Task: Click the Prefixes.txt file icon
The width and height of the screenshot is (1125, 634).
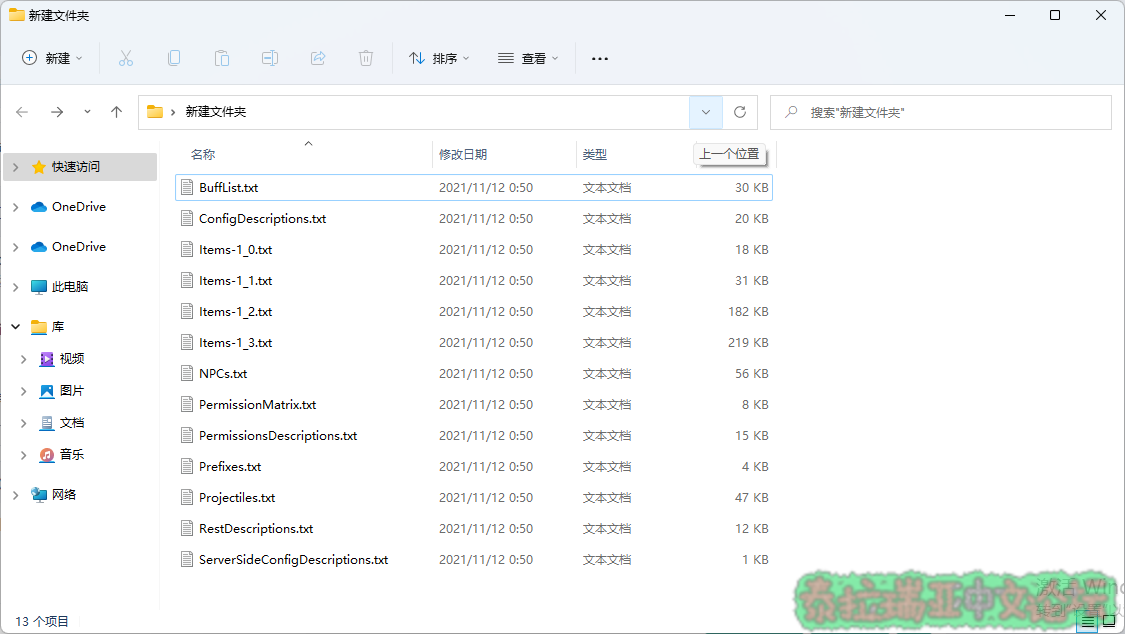Action: 187,466
